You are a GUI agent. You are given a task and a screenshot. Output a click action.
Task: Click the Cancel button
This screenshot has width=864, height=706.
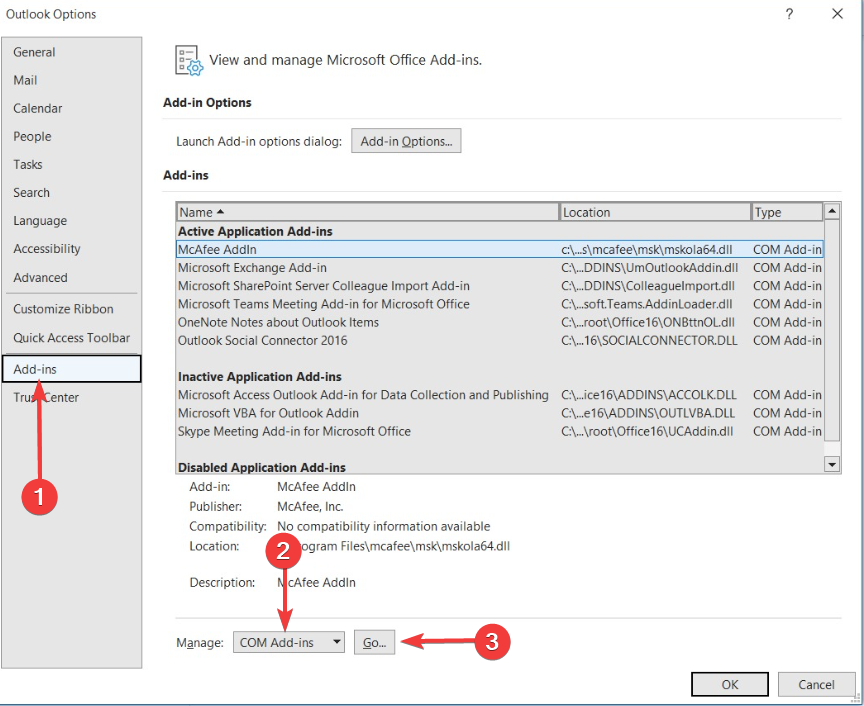click(x=816, y=685)
